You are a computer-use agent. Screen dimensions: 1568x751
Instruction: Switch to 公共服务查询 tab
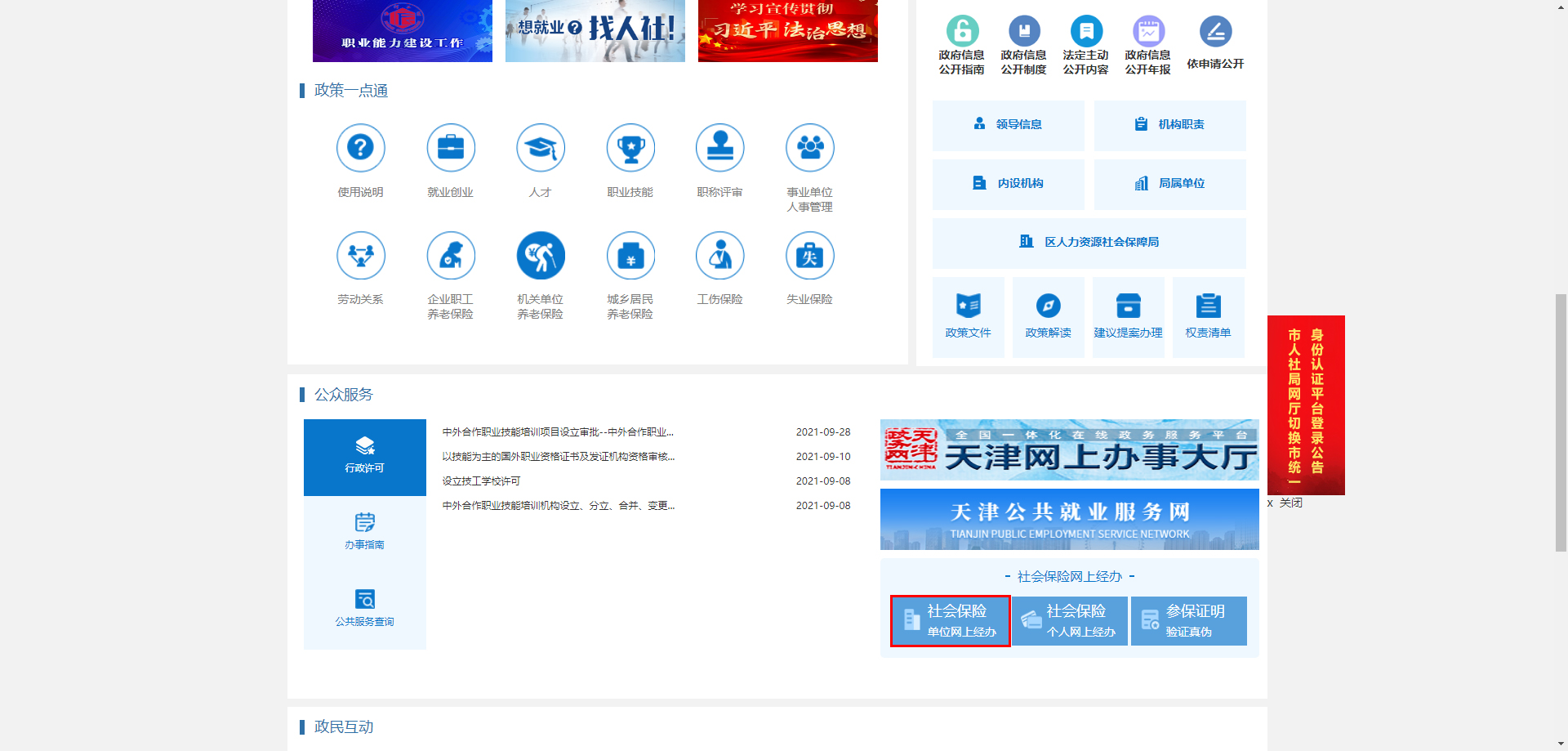tap(365, 610)
